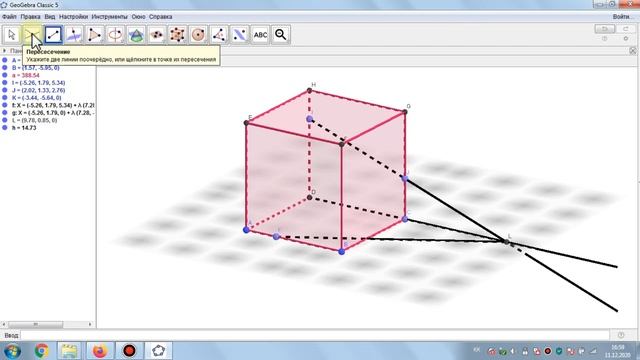Select the Polygon tool
Screen dimensions: 640x360
pos(95,35)
